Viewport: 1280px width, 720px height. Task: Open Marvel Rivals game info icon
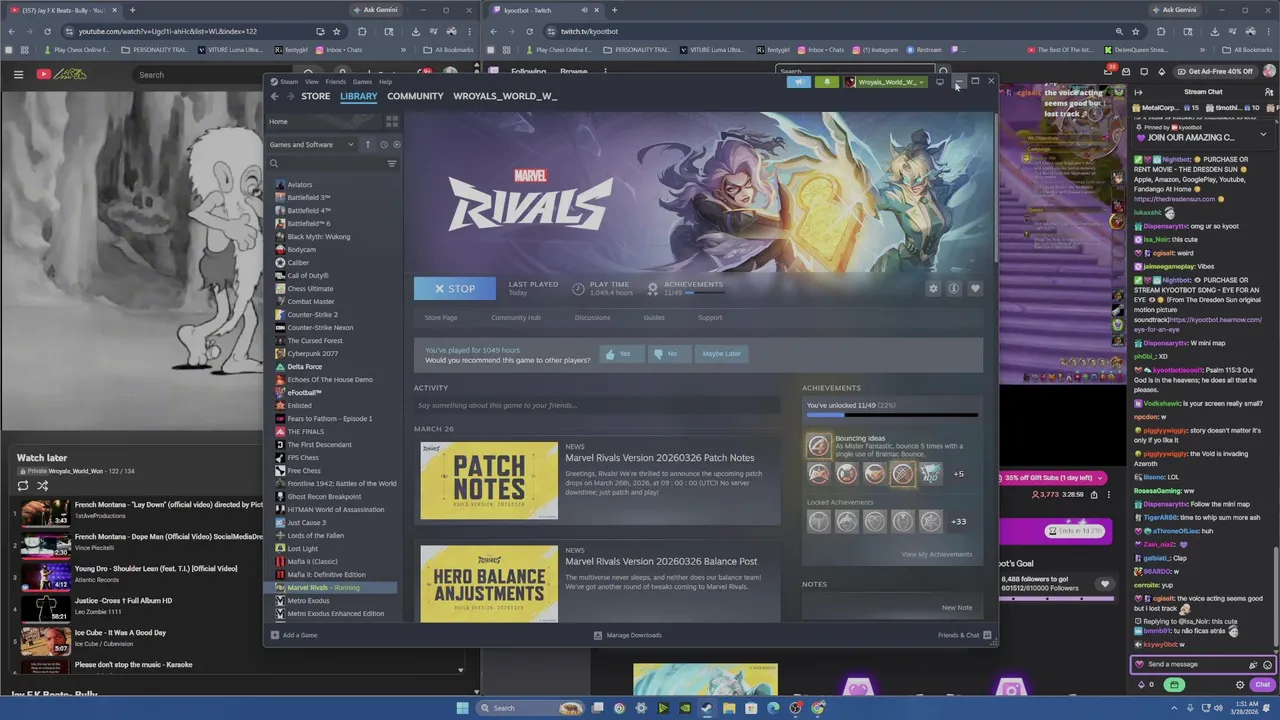click(954, 288)
